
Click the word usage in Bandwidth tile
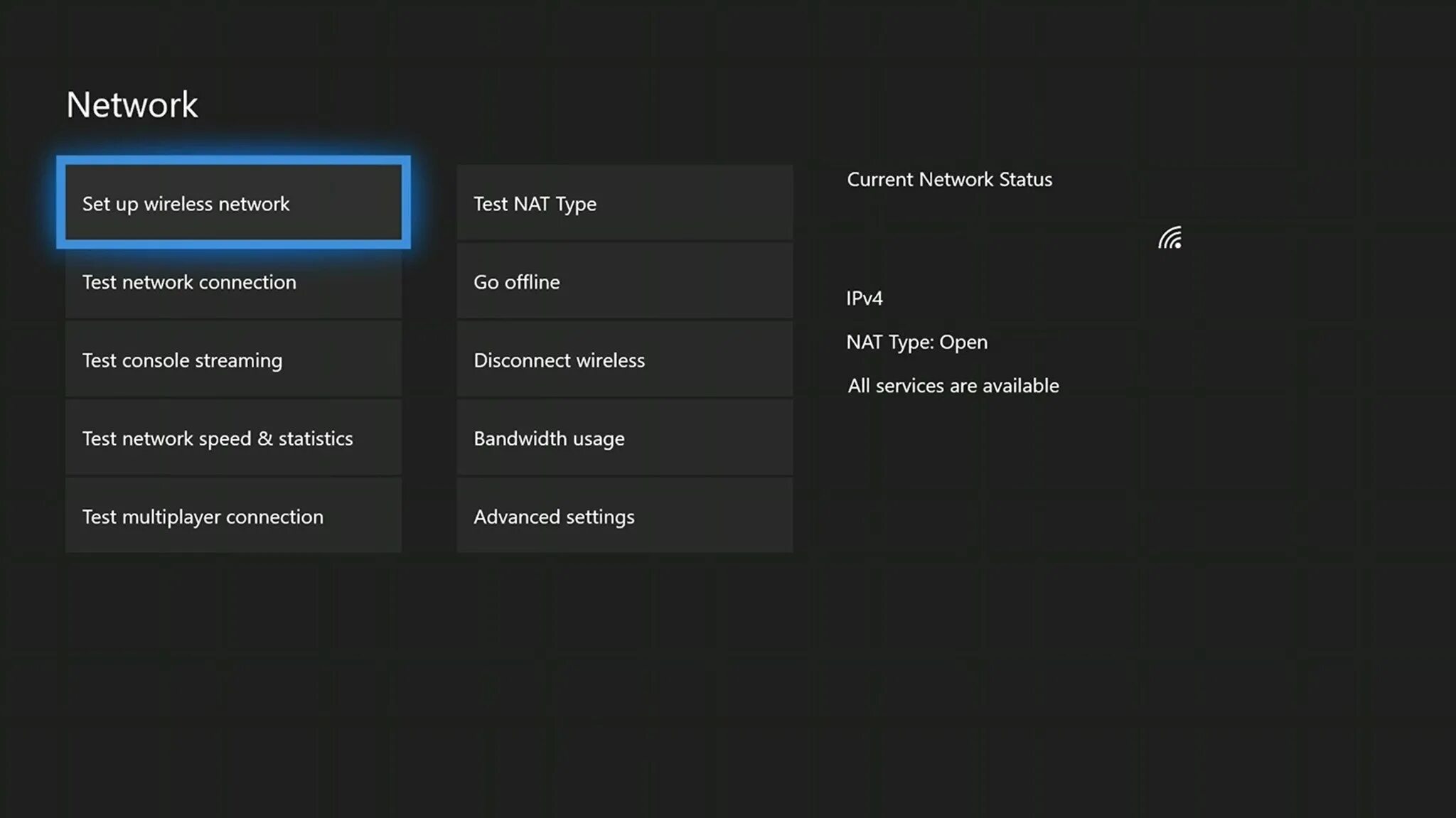pos(599,439)
